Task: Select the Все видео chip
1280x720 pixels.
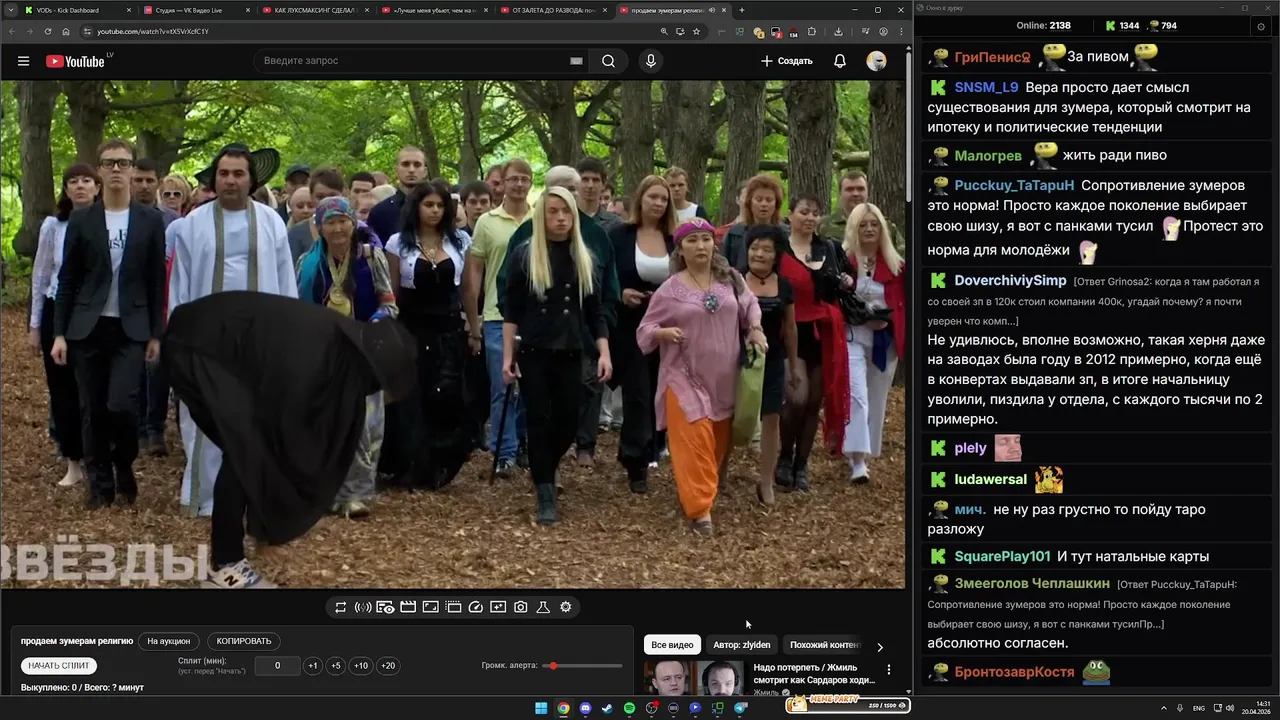Action: pos(672,645)
